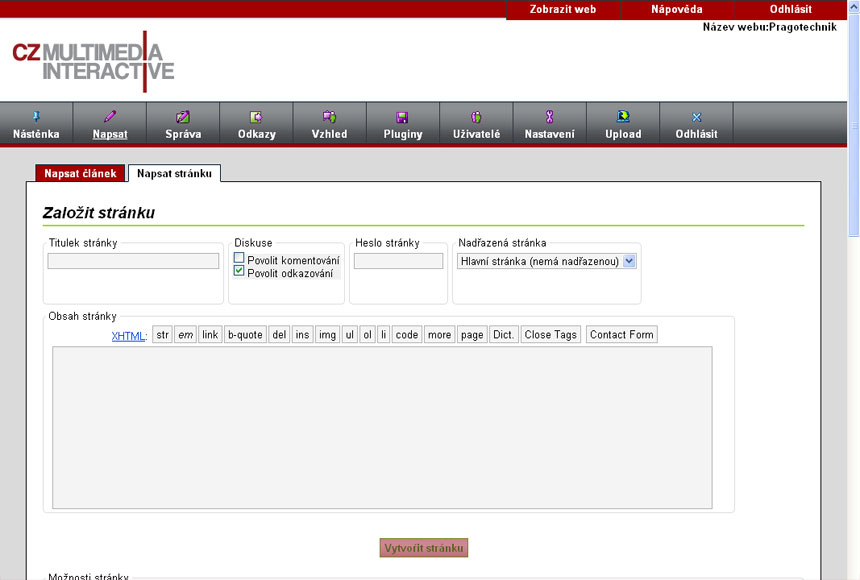The width and height of the screenshot is (860, 580).
Task: Click the b-quote quicktag button
Action: (245, 335)
